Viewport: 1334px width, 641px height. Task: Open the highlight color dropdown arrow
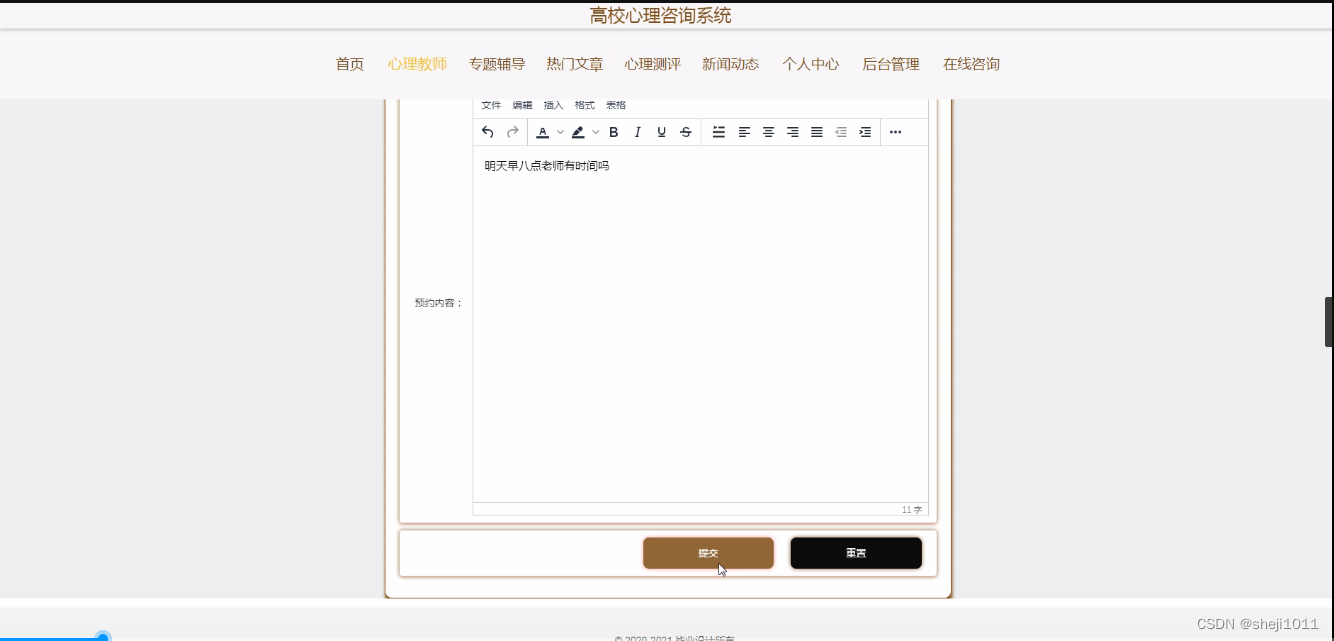pyautogui.click(x=596, y=132)
